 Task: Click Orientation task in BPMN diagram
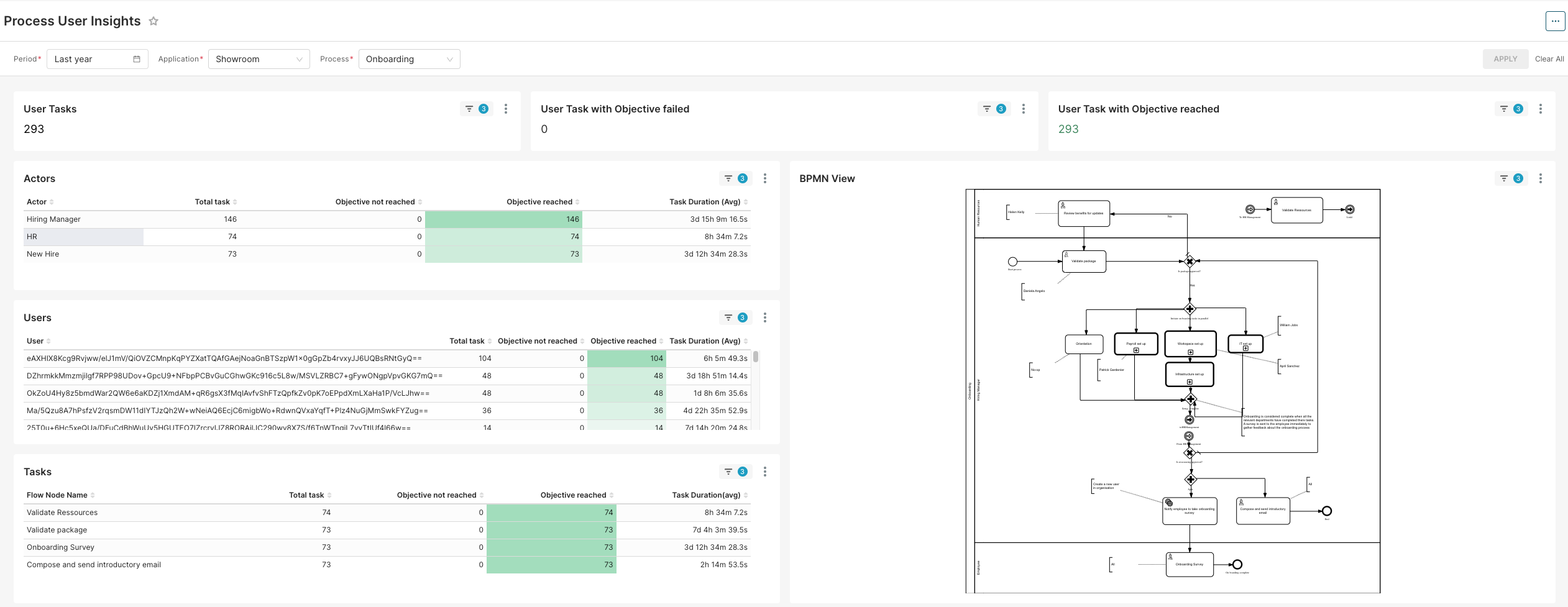pos(1084,344)
